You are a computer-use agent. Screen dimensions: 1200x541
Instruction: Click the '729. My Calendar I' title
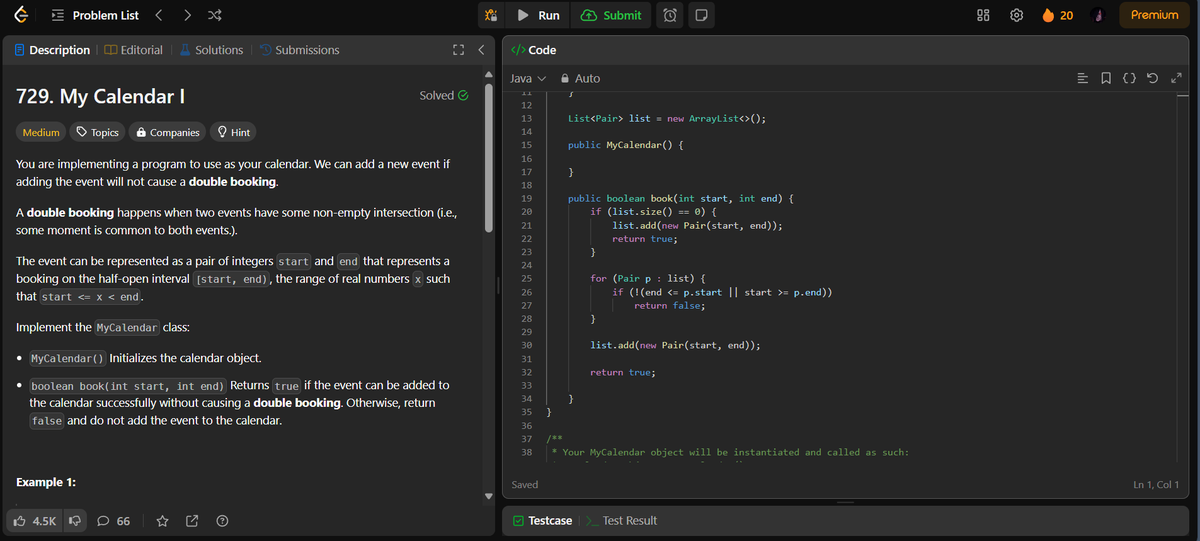tap(101, 97)
